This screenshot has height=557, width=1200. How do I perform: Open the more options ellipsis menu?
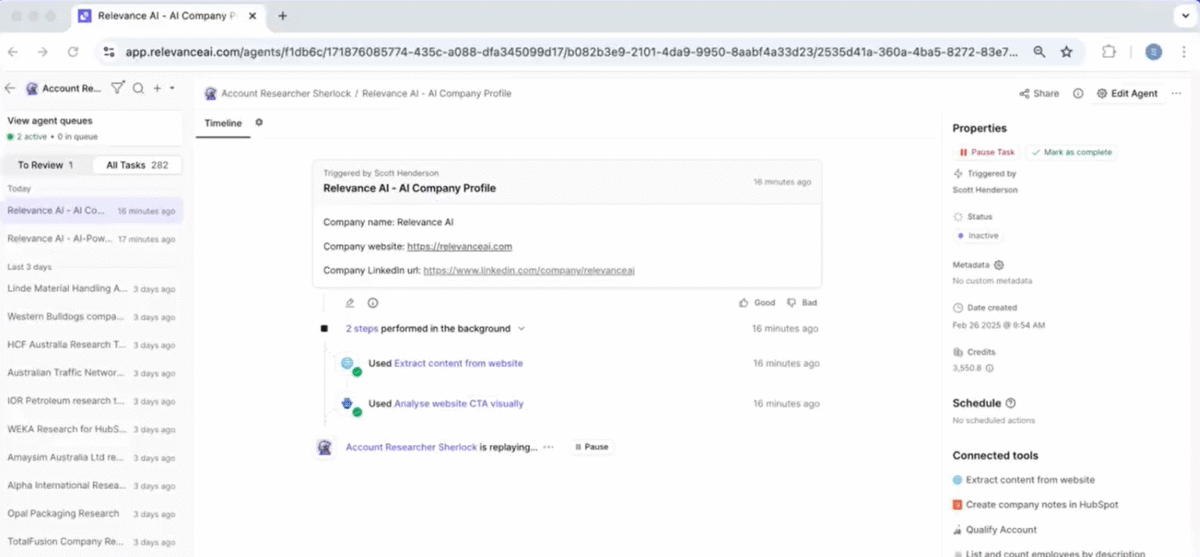(x=1178, y=93)
